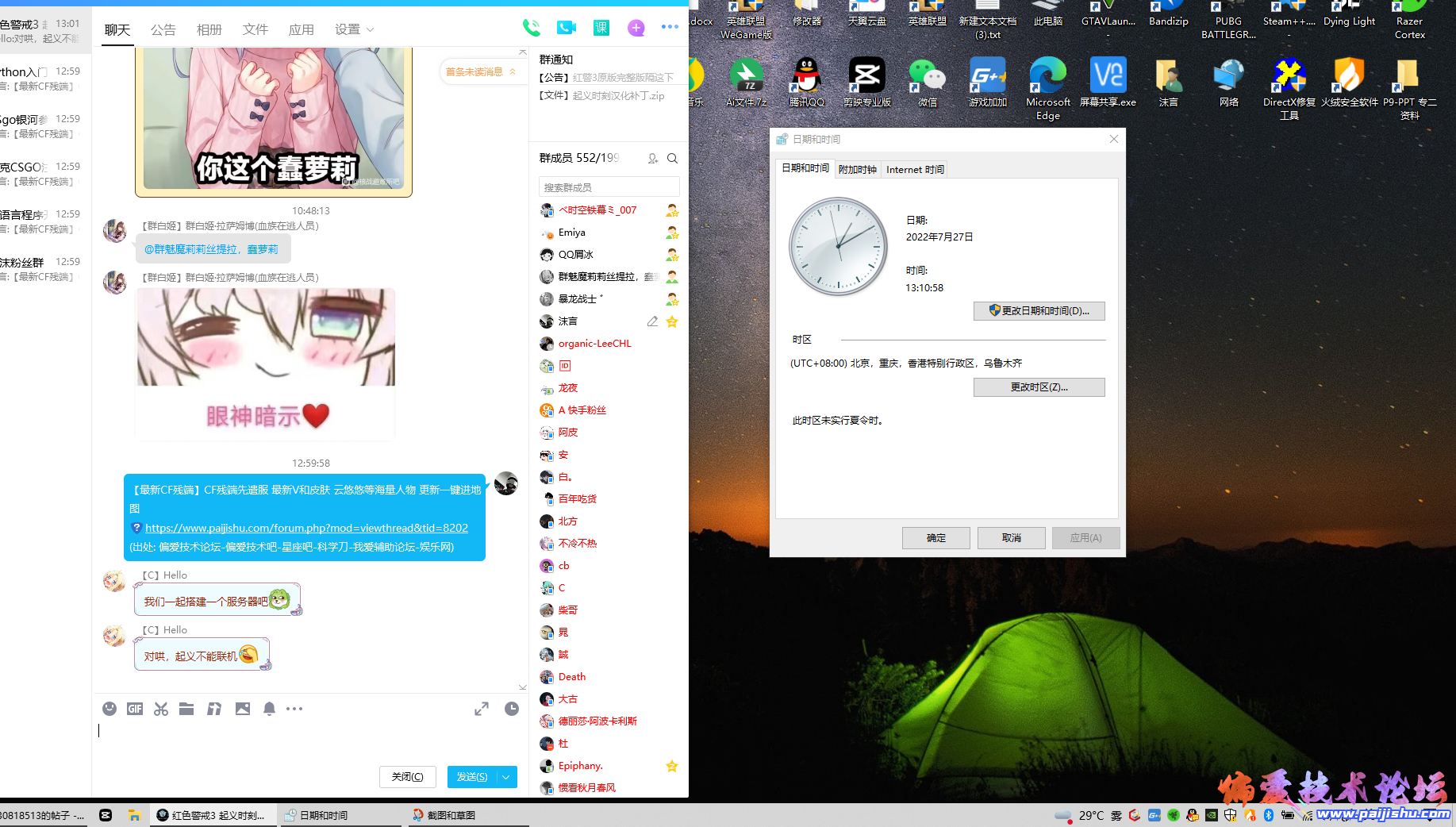Switch to the 相册 tab
1456x827 pixels.
(x=209, y=29)
